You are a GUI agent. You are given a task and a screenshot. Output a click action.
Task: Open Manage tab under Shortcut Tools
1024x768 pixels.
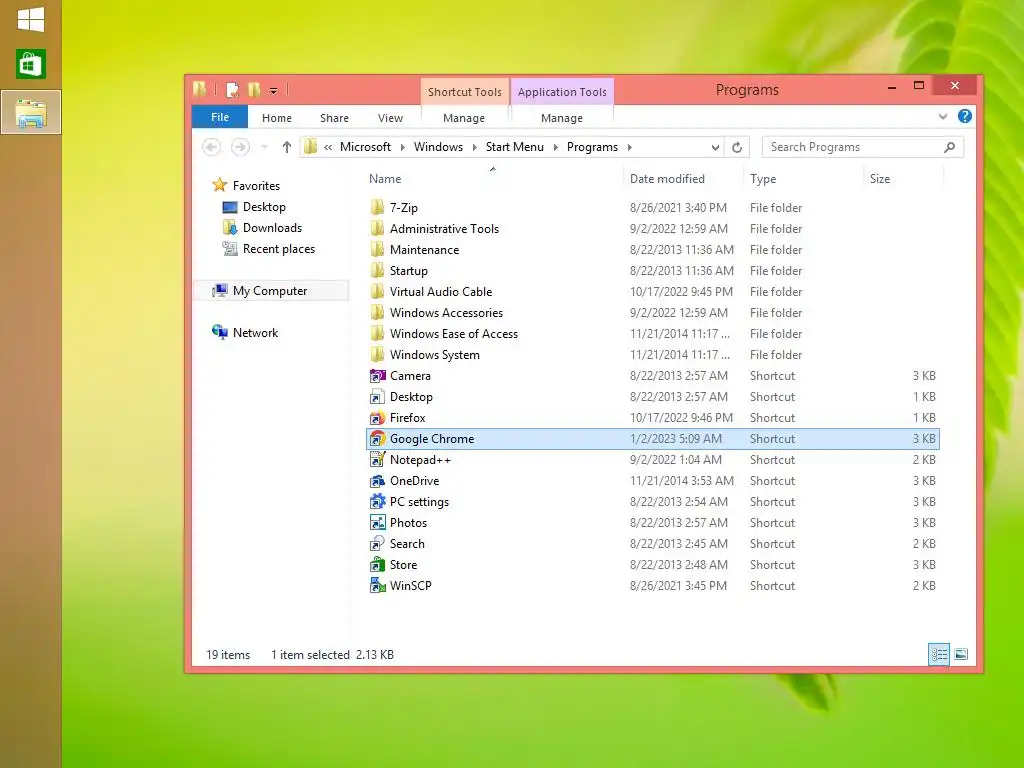pos(464,118)
